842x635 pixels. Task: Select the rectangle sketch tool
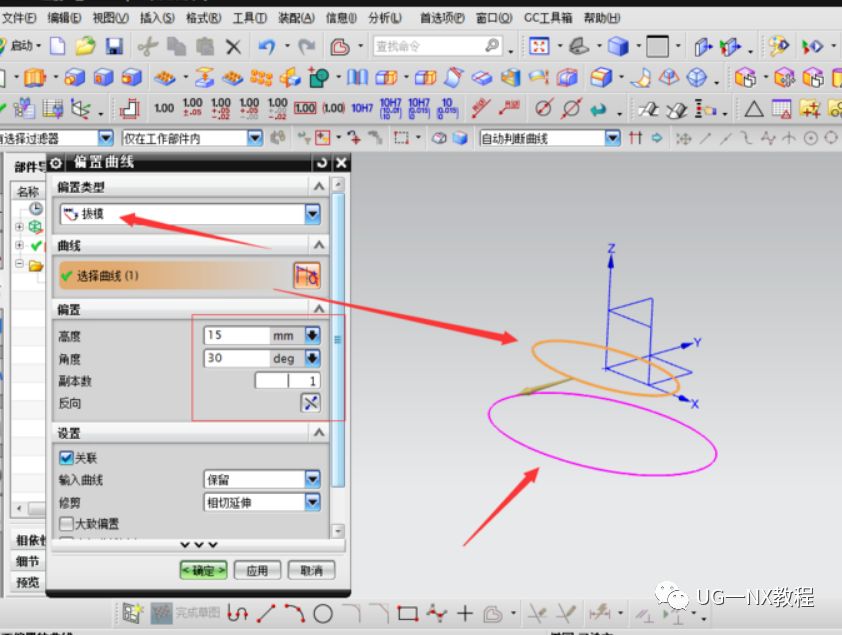click(x=408, y=614)
